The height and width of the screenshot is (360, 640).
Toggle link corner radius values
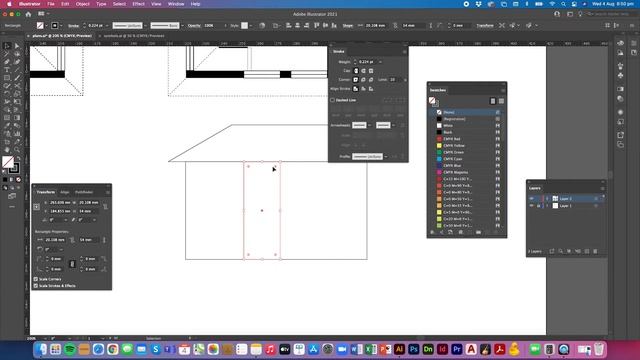pyautogui.click(x=72, y=264)
